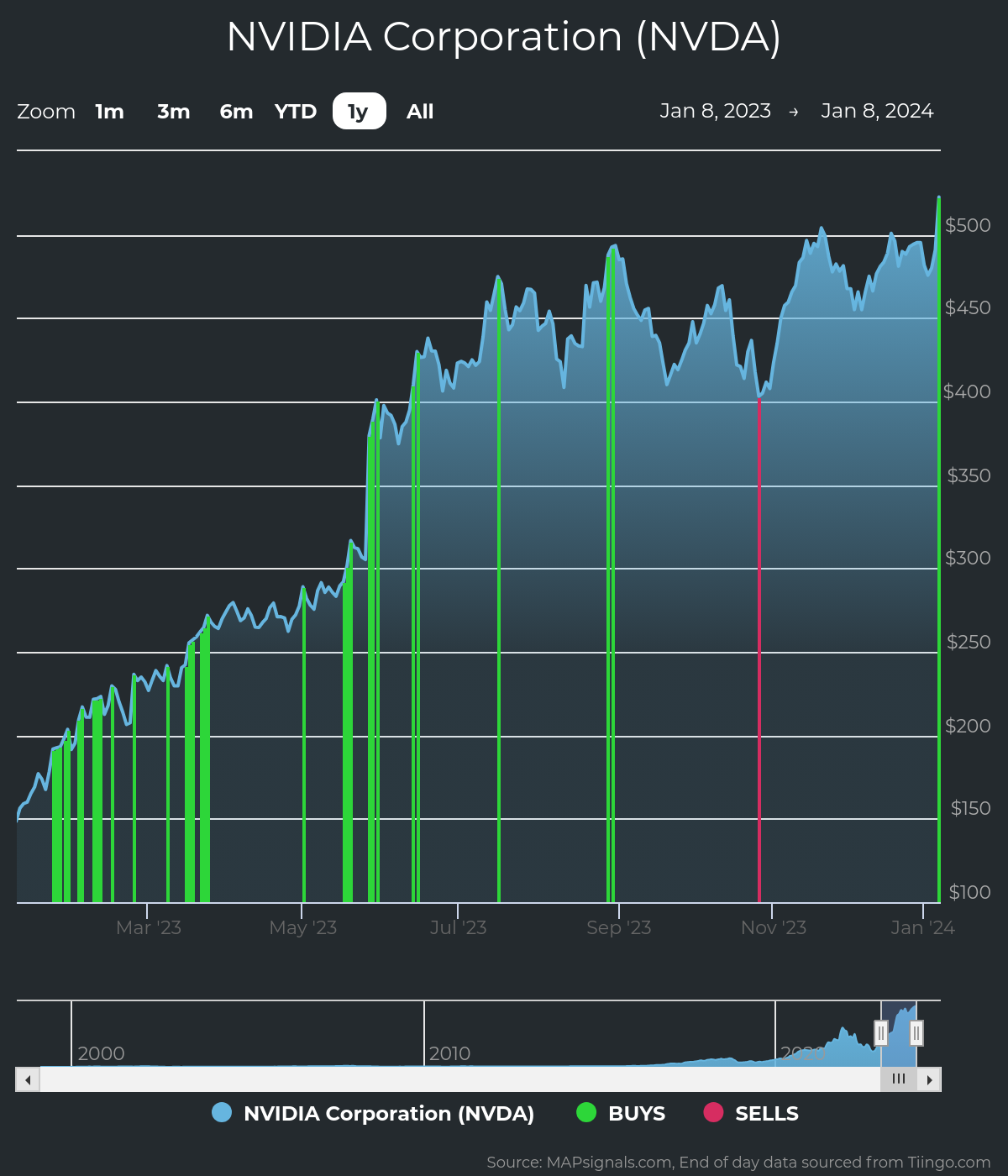The image size is (1008, 1176).
Task: Grab the navigator scrollbar thumb
Action: coord(899,1079)
